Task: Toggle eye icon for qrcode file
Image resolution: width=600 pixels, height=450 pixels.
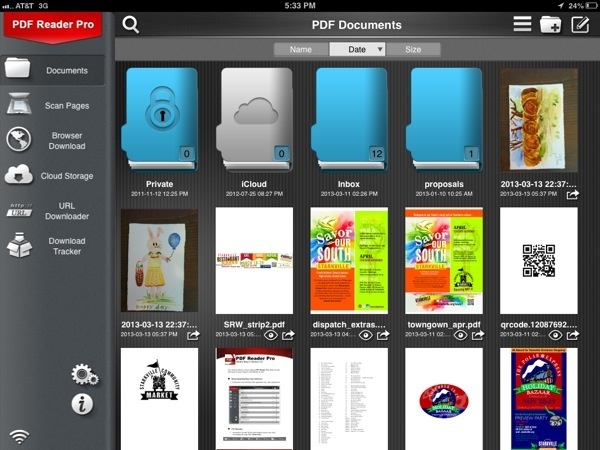Action: point(556,336)
